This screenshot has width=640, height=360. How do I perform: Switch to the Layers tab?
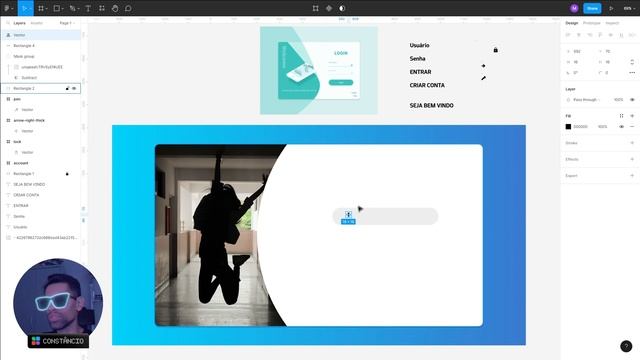pyautogui.click(x=19, y=23)
